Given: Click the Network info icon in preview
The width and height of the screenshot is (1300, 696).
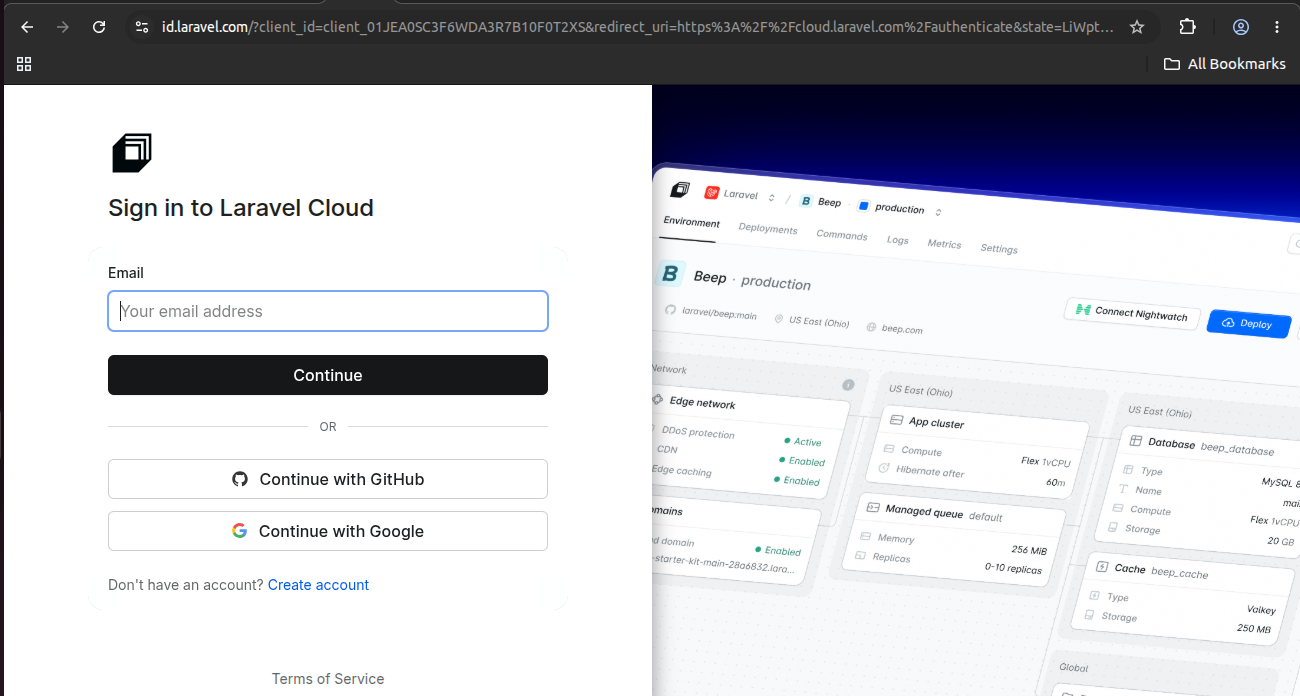Looking at the screenshot, I should tap(848, 385).
